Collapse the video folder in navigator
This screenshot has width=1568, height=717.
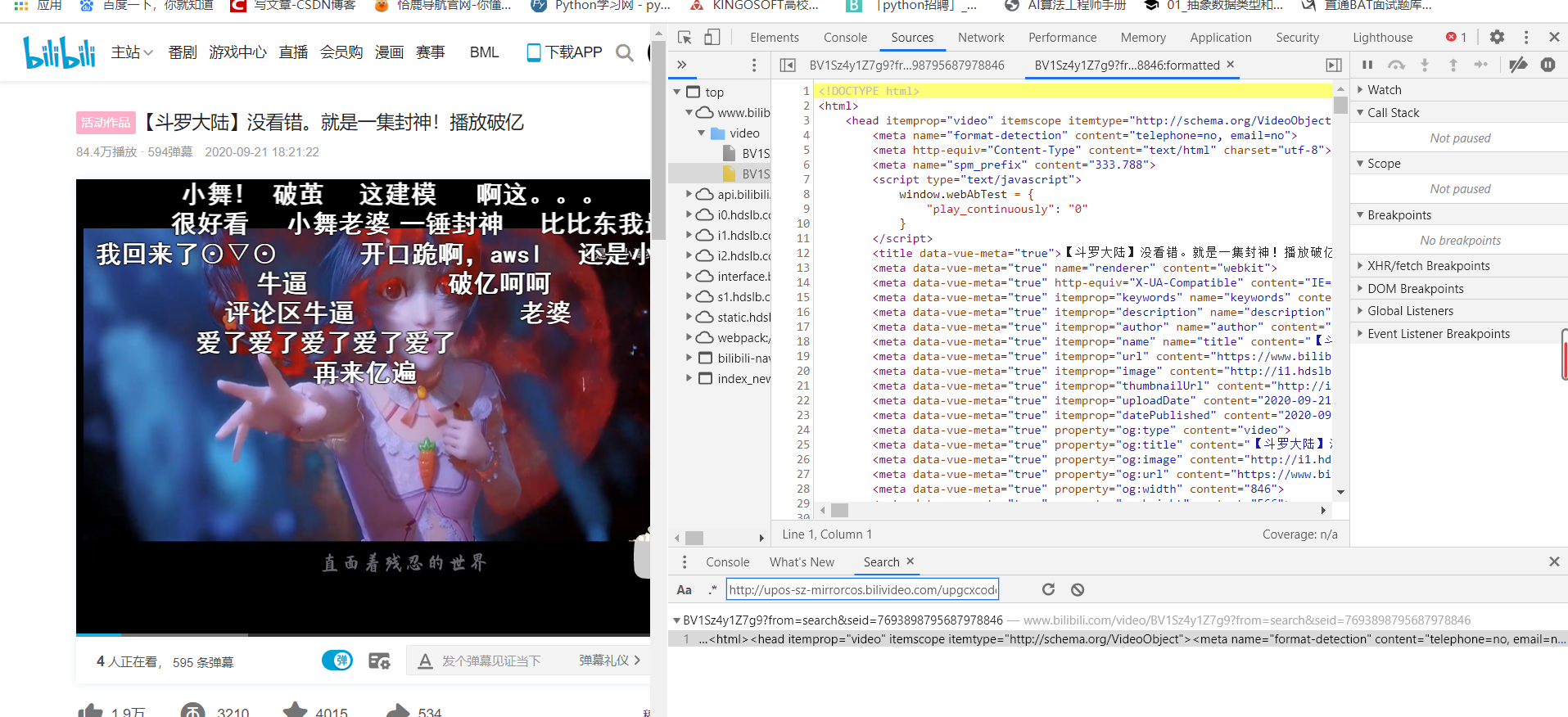[702, 133]
